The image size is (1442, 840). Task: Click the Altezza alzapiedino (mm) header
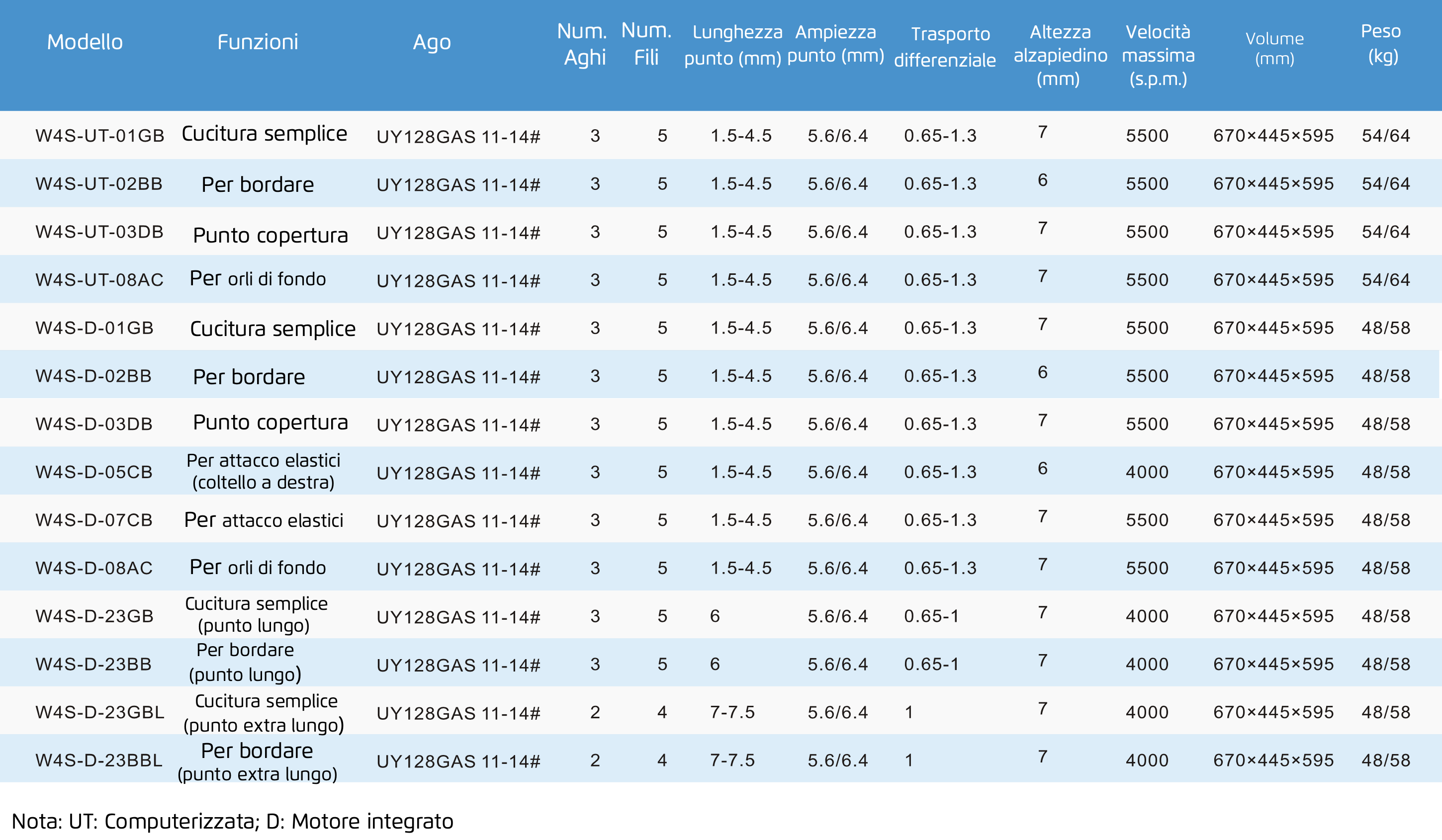pos(1060,56)
